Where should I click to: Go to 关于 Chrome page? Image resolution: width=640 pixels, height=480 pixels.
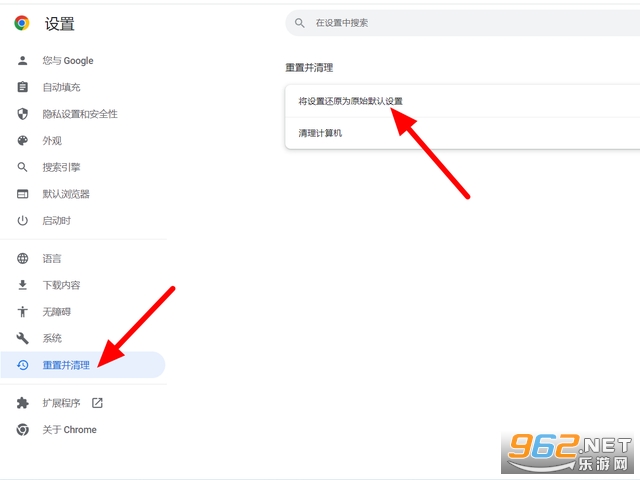tap(69, 430)
